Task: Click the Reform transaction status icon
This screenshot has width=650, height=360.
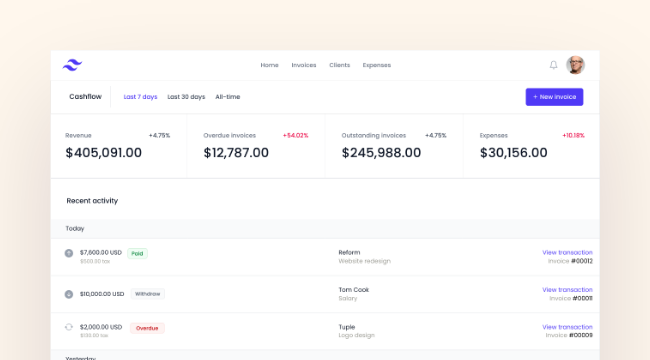Action: point(69,253)
